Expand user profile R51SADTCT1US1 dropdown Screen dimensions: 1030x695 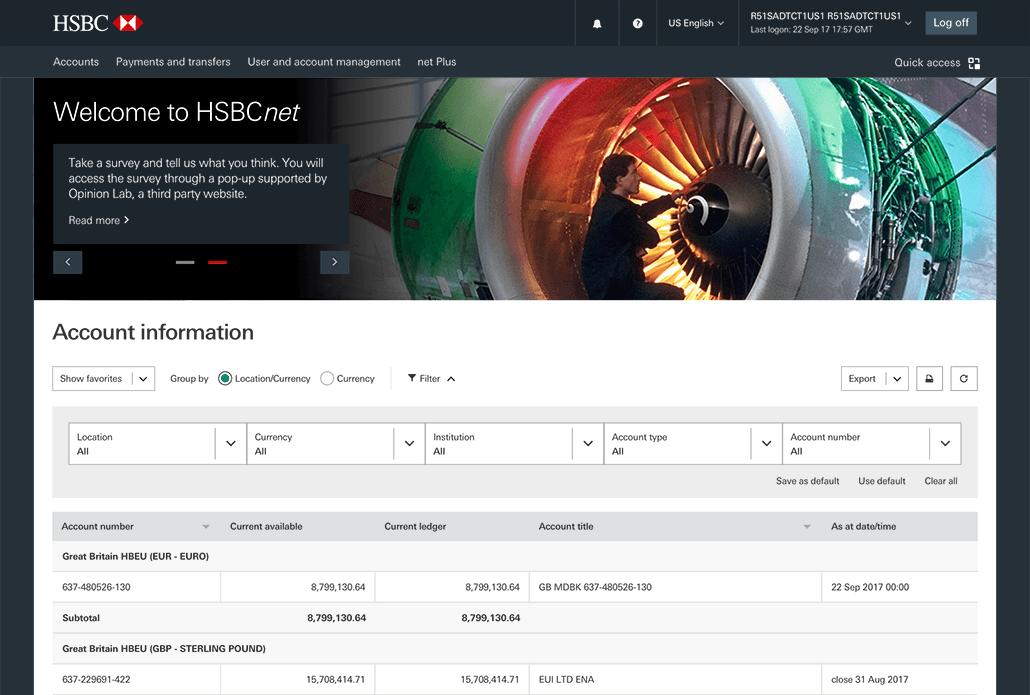point(908,23)
